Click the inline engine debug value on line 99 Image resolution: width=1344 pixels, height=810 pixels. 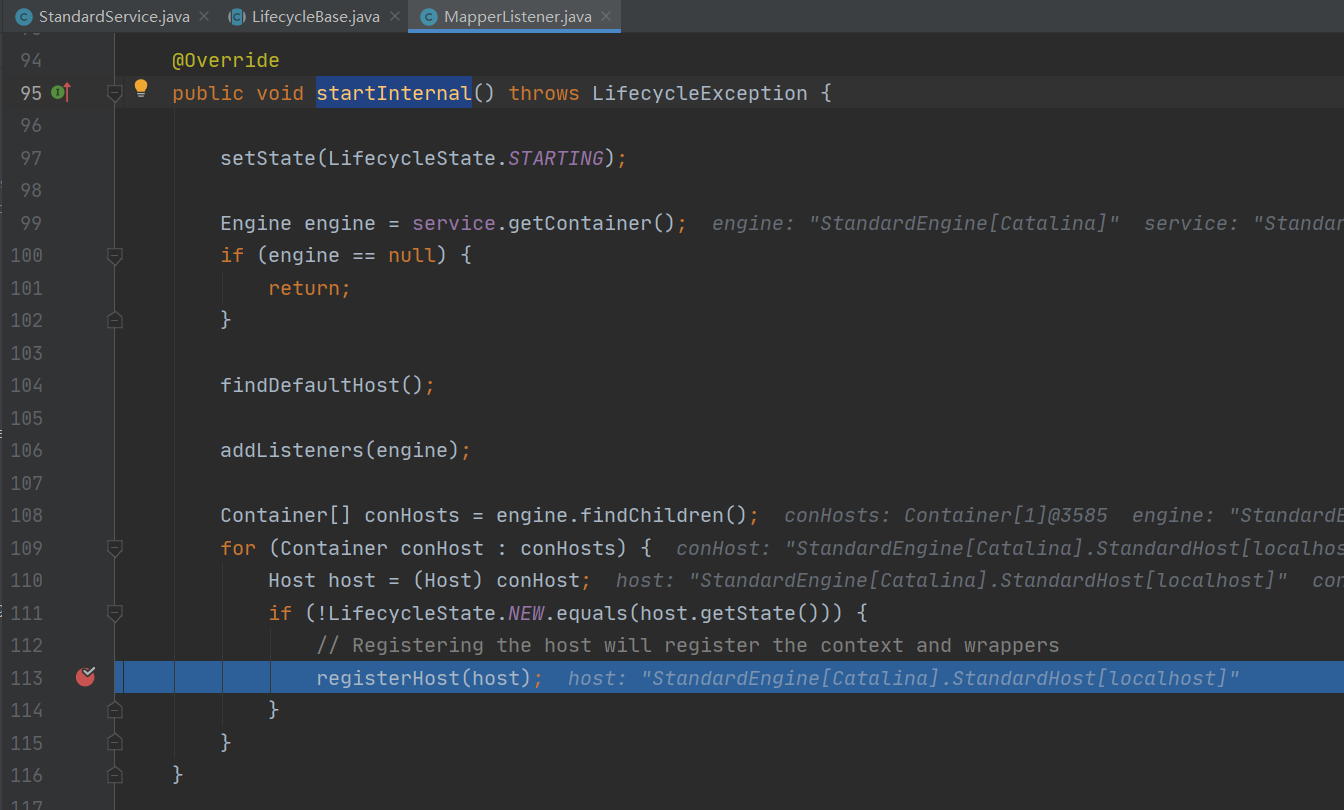916,223
